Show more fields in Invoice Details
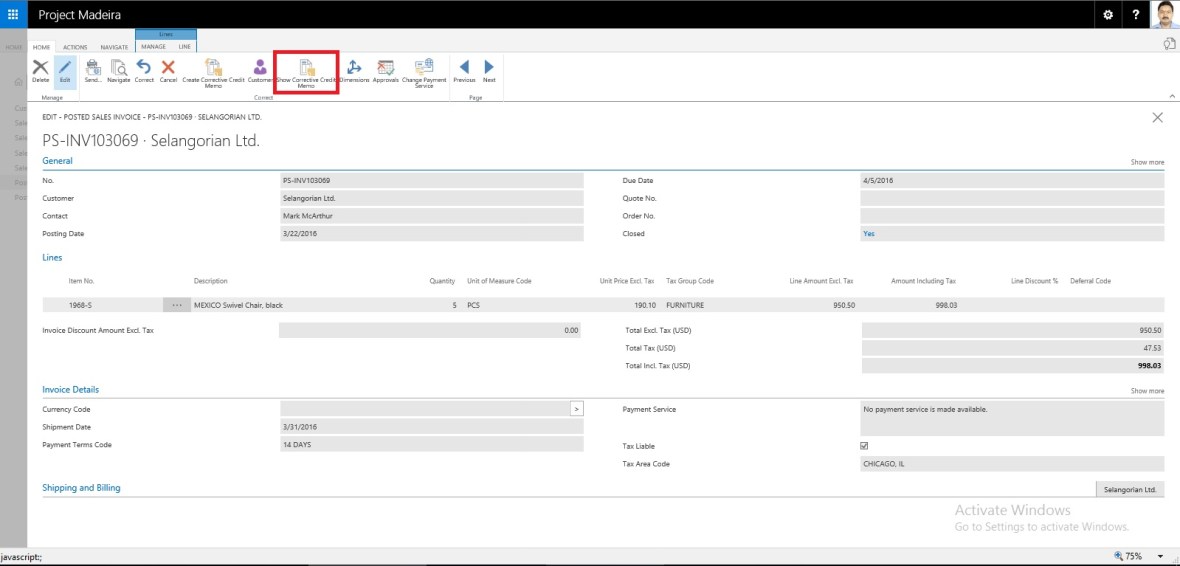Image resolution: width=1180 pixels, height=566 pixels. [x=1147, y=391]
